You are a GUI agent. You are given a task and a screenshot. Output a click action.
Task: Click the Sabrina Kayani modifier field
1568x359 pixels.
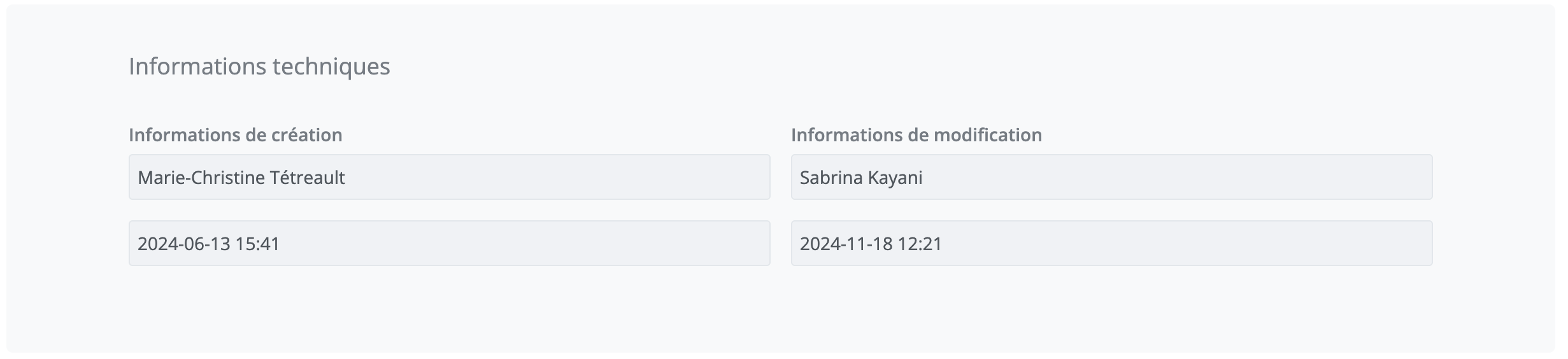[1111, 177]
